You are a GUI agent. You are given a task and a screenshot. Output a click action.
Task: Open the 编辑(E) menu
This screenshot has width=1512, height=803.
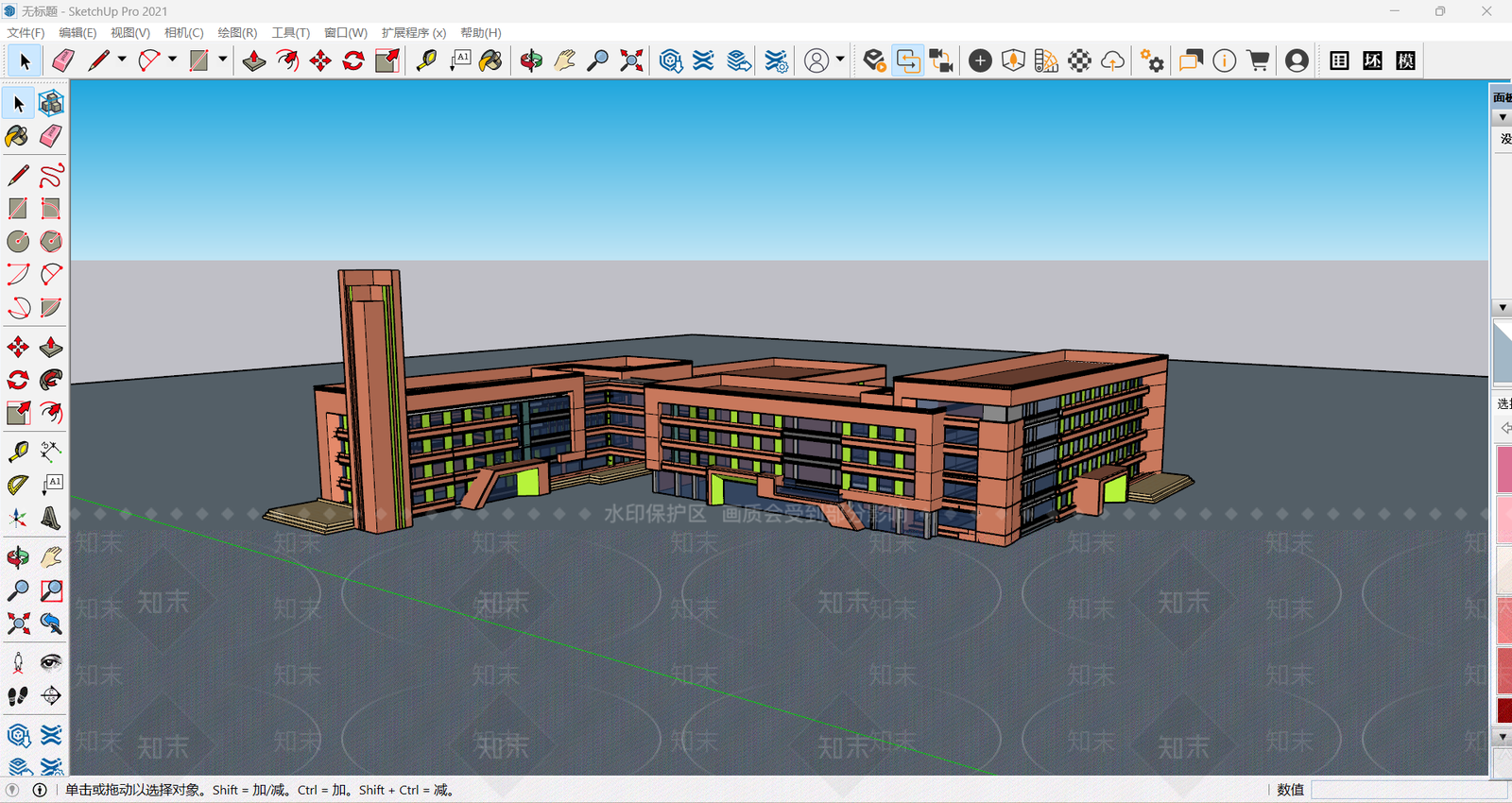point(77,32)
